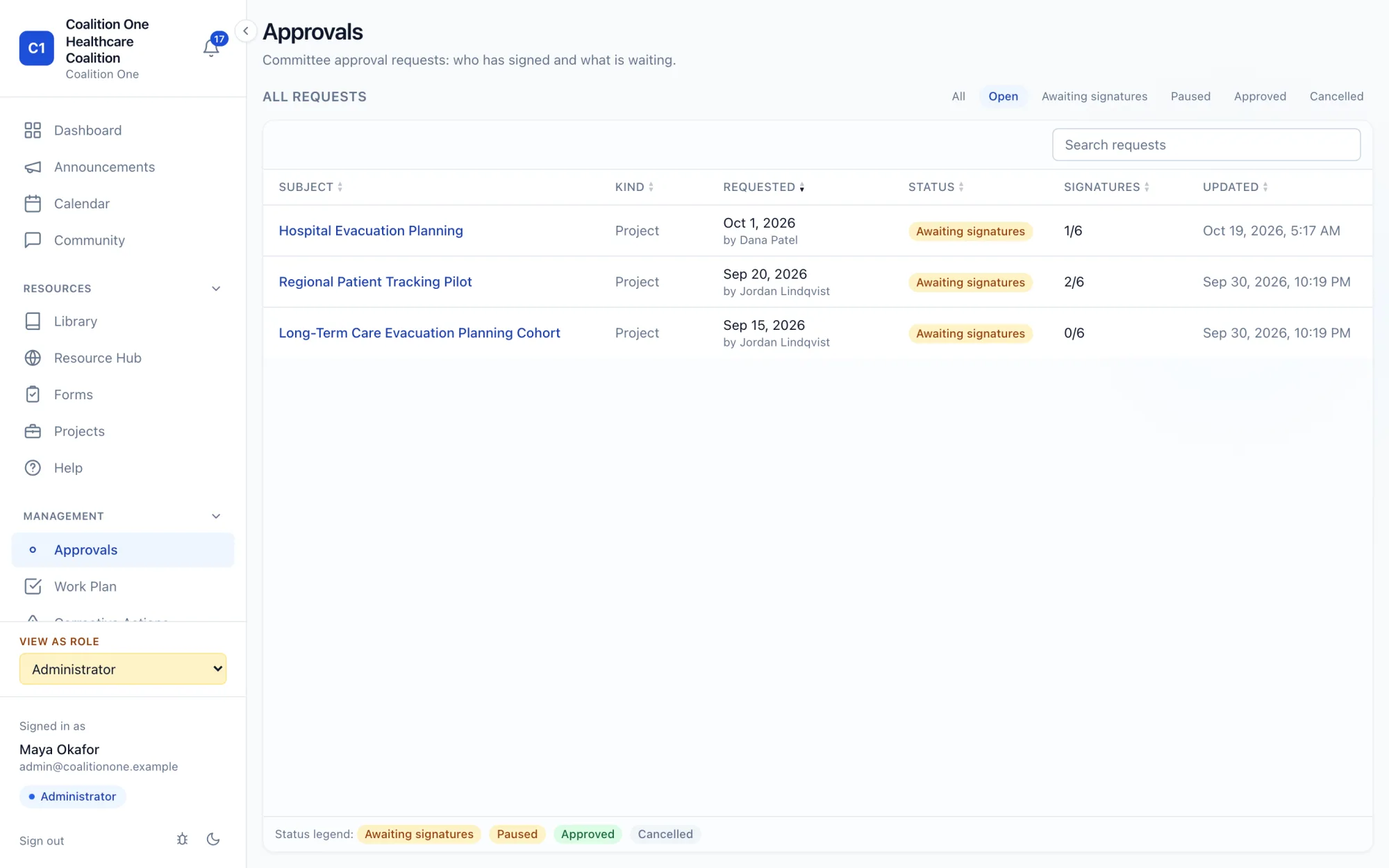The image size is (1389, 868).
Task: Sort table by Subject column
Action: 310,187
